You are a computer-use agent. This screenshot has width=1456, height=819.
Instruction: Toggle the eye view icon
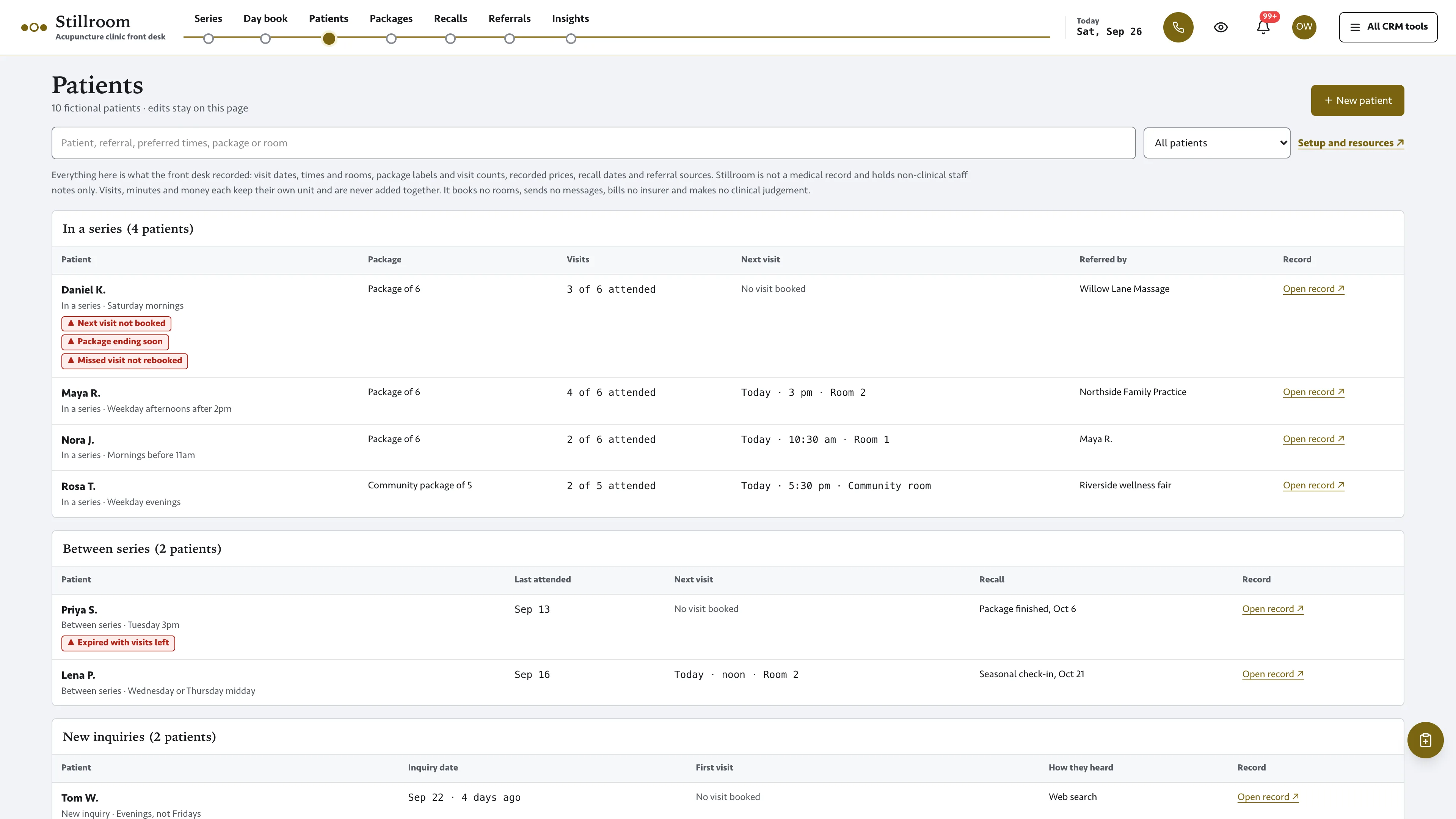[1221, 27]
